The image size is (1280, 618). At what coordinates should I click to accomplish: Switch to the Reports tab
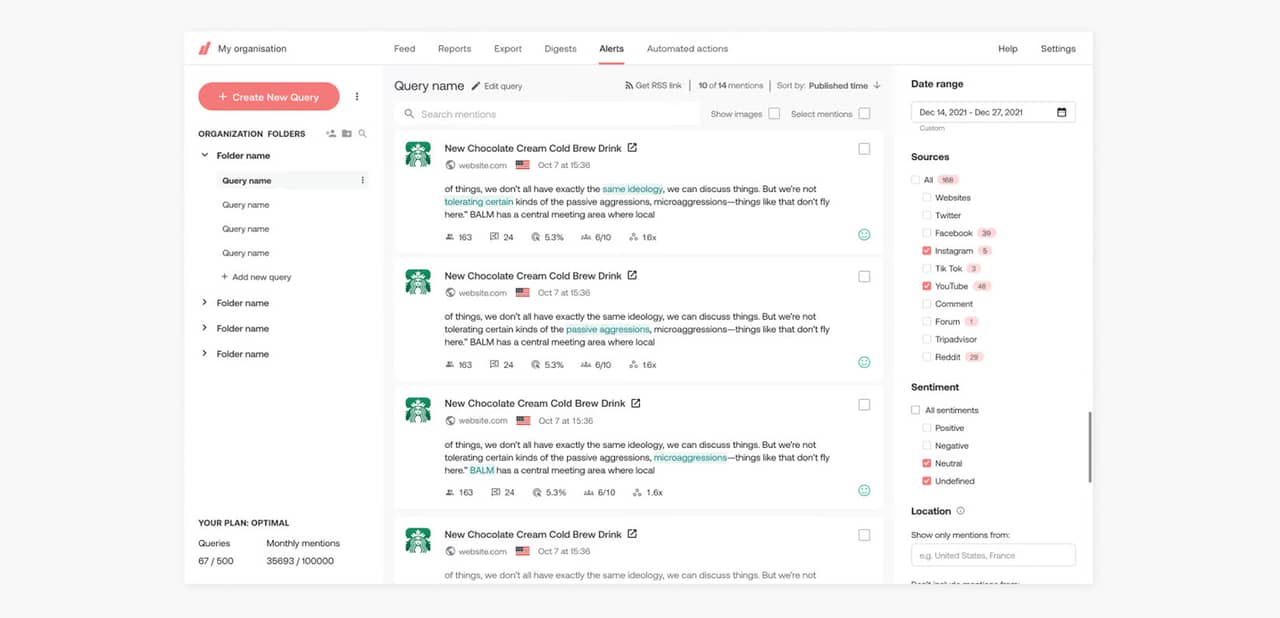point(454,49)
